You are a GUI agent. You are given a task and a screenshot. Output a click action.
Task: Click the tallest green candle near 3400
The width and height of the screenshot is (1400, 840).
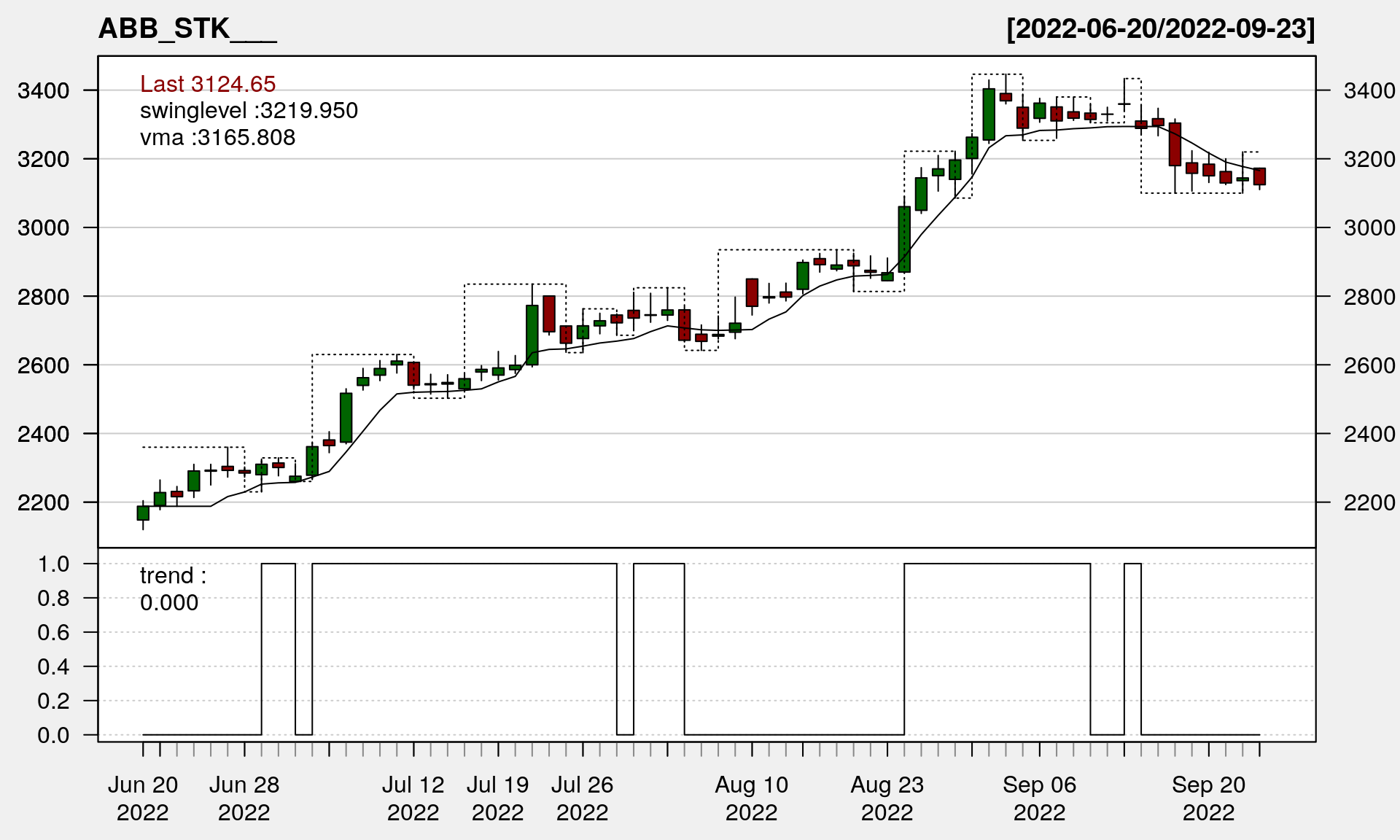point(989,114)
